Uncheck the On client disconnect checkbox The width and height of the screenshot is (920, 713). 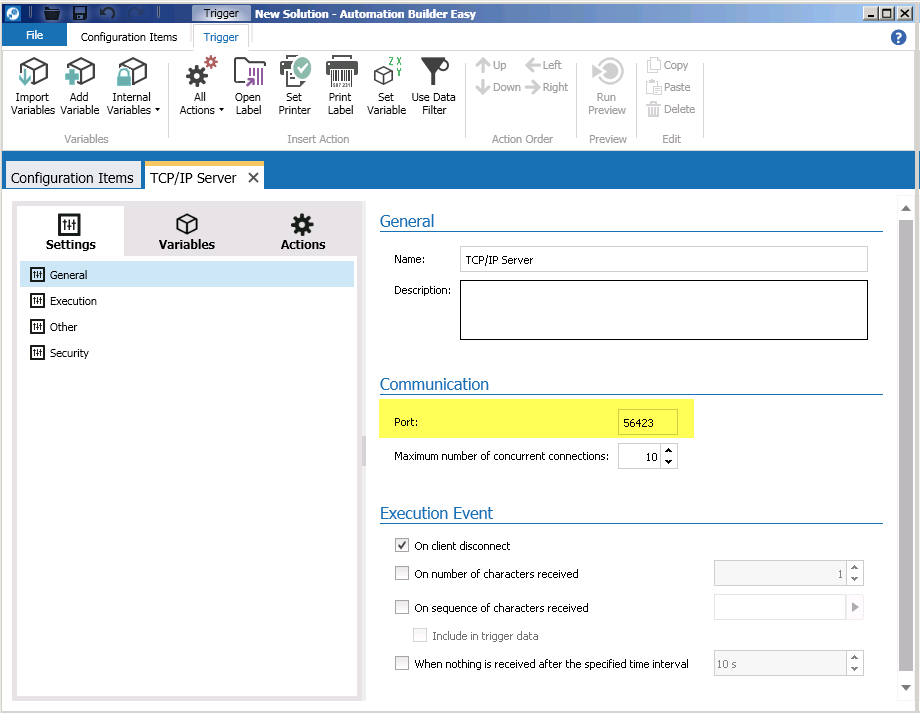coord(402,546)
